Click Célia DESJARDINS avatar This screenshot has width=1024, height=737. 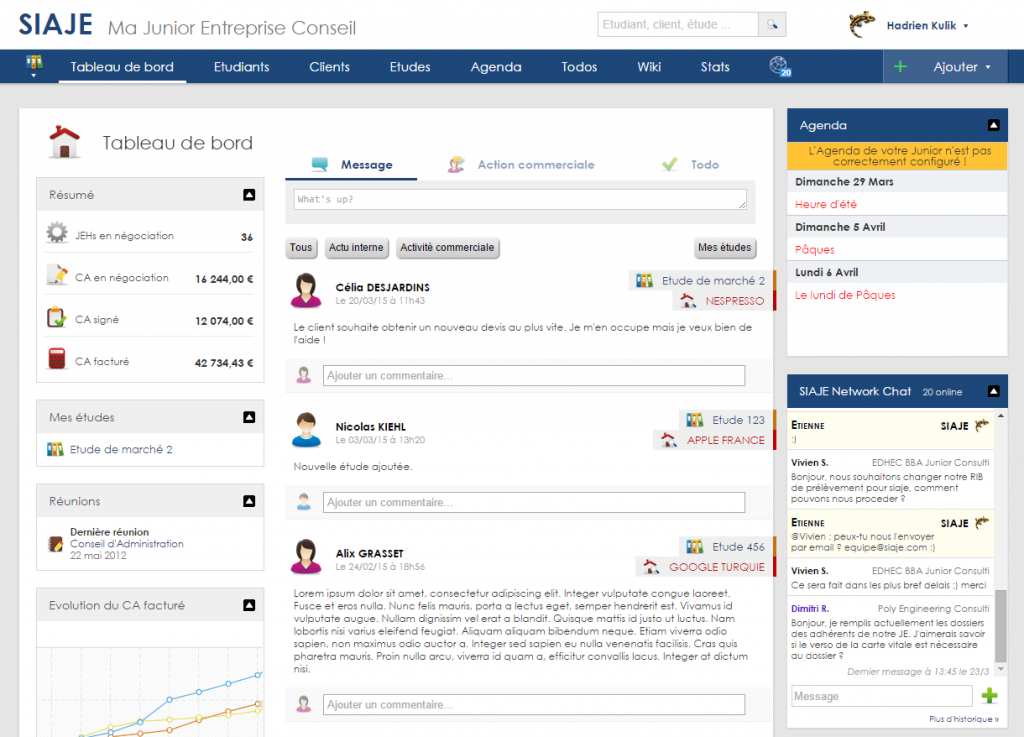pyautogui.click(x=306, y=291)
